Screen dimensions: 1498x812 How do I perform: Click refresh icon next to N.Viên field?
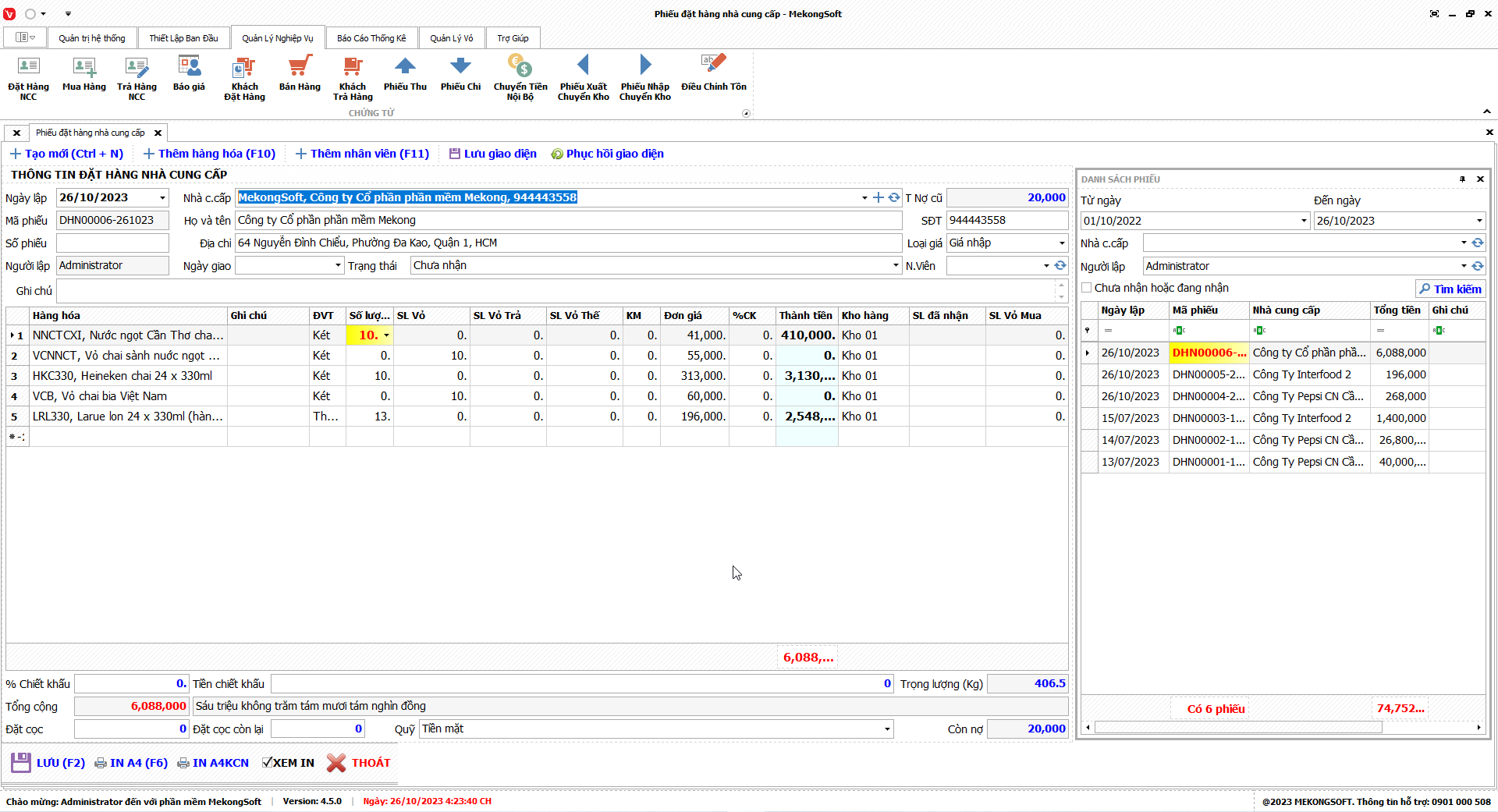[1060, 266]
